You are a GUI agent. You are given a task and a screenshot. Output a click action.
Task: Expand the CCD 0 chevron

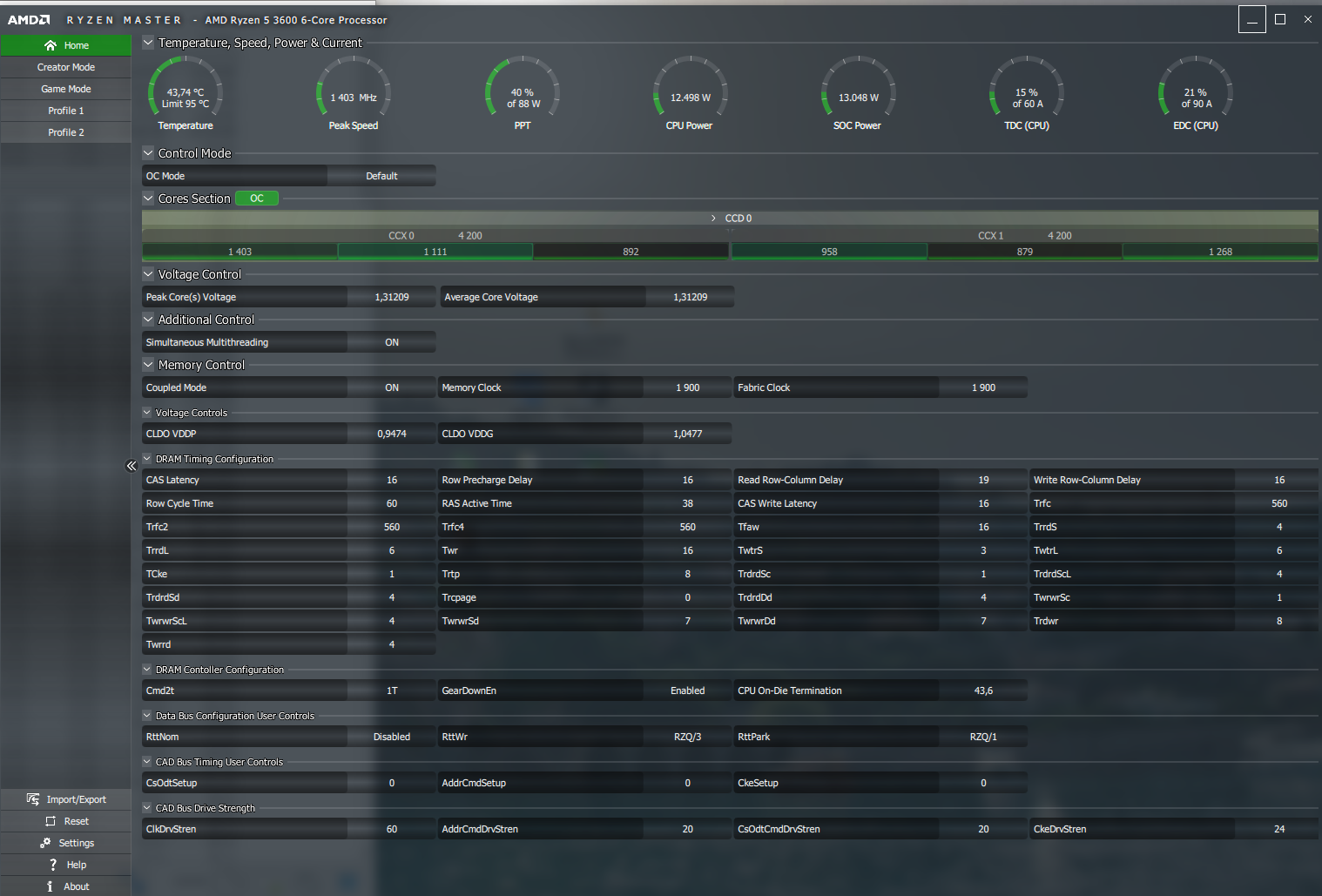(713, 219)
